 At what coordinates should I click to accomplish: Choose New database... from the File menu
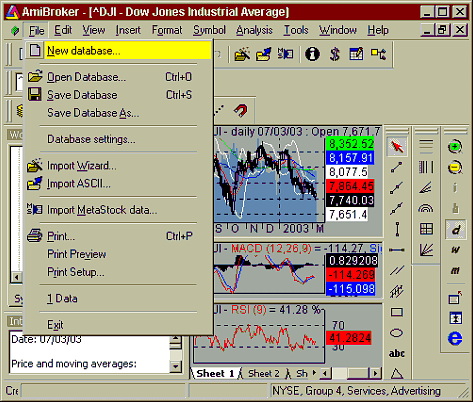tap(118, 51)
